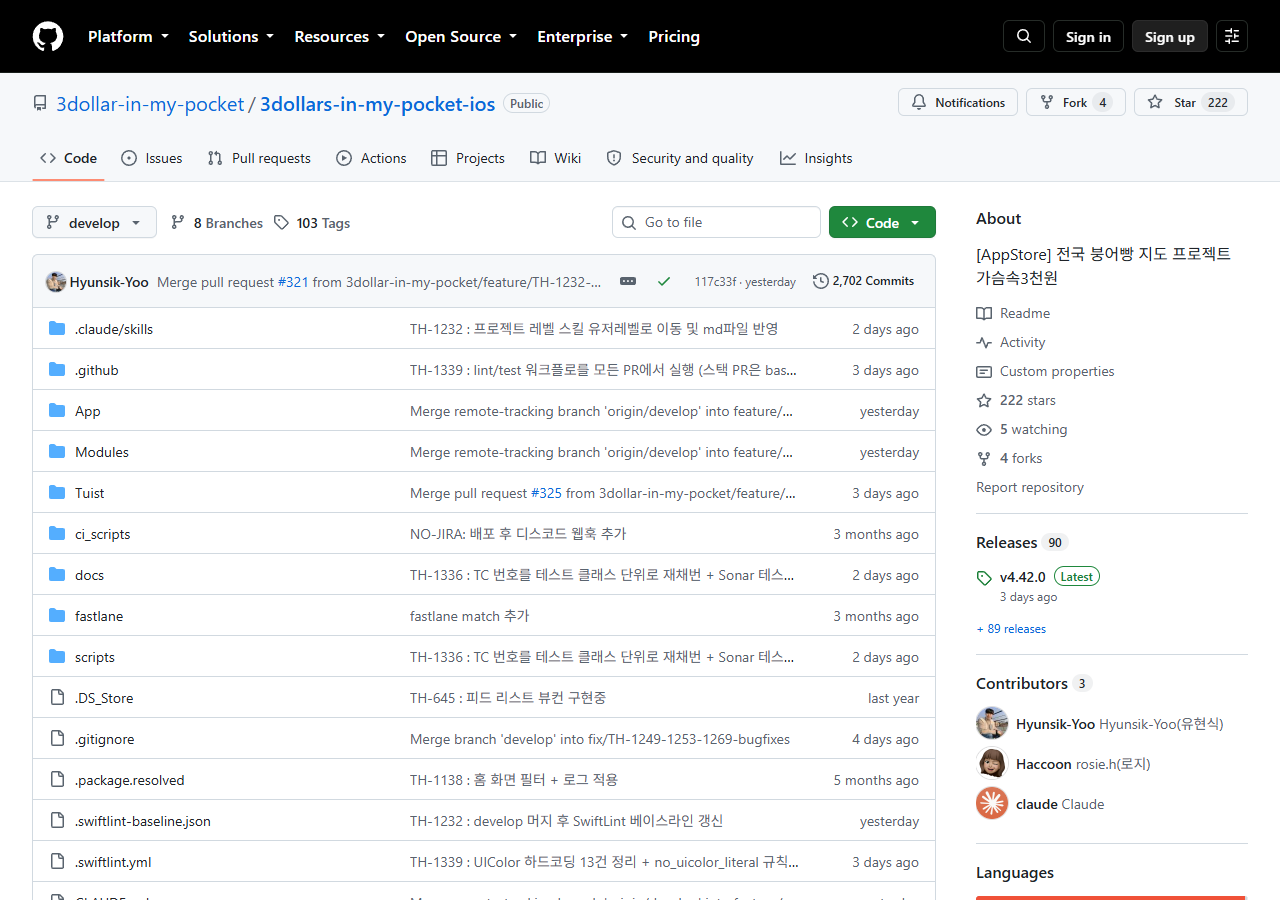
Task: Open pull request #321 link
Action: click(x=293, y=282)
